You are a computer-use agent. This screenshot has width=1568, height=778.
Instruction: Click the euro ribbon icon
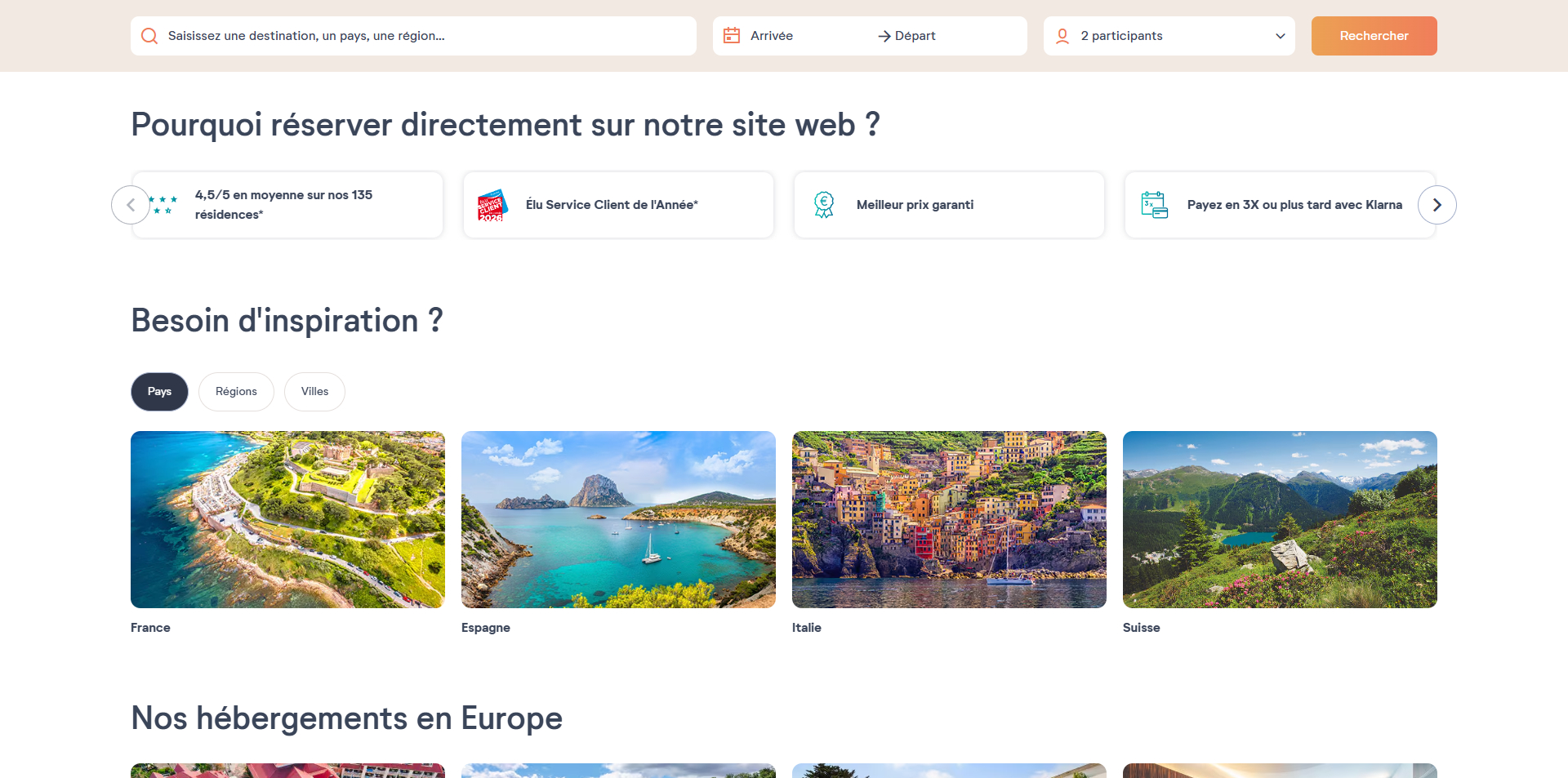pos(824,205)
